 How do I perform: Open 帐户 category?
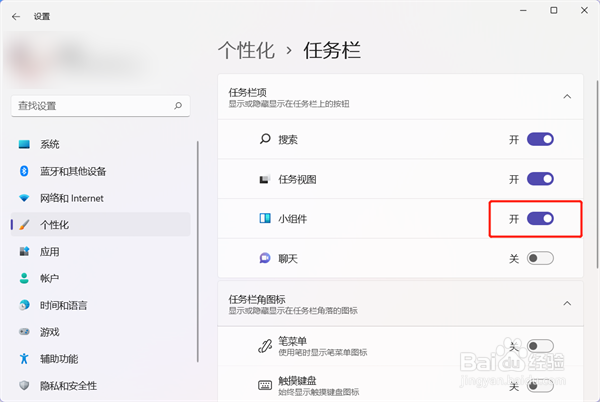101,278
